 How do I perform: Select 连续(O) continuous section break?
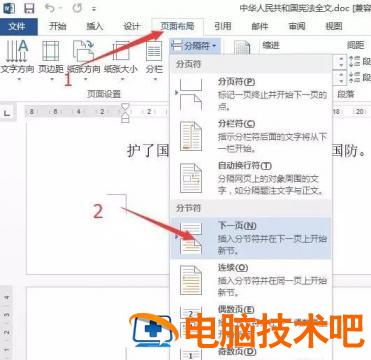click(x=251, y=279)
